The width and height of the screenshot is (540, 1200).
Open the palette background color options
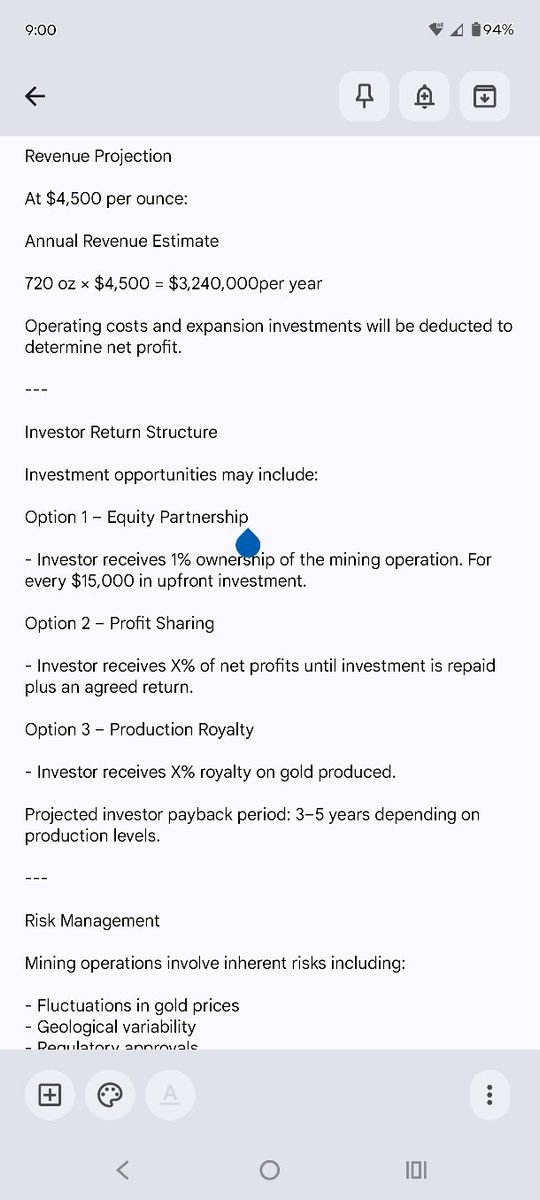tap(110, 1095)
